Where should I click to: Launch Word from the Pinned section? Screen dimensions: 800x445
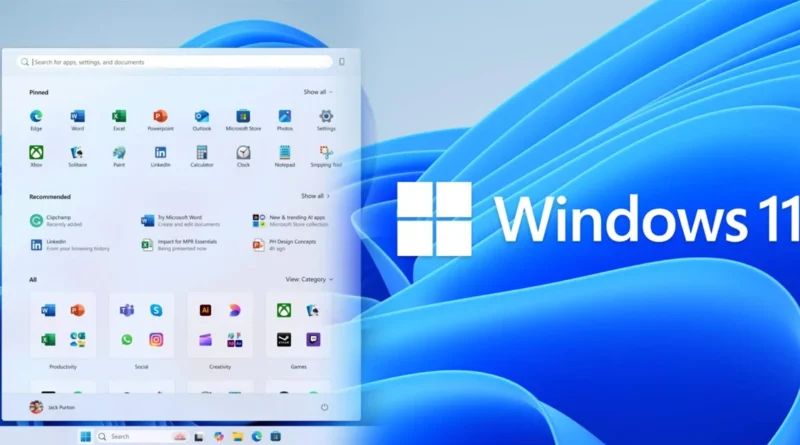pos(78,120)
